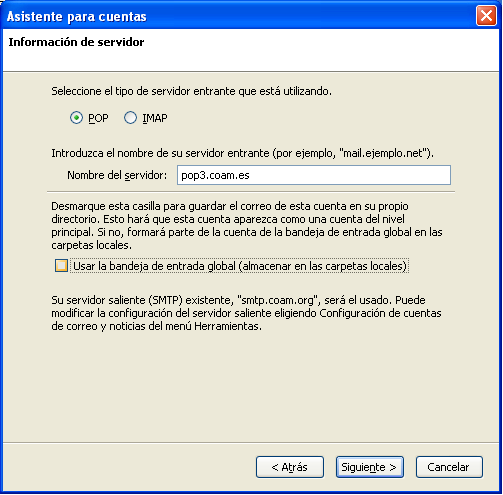
Task: Click the 'Usar la bandeja de entrada global' label
Action: (x=240, y=266)
